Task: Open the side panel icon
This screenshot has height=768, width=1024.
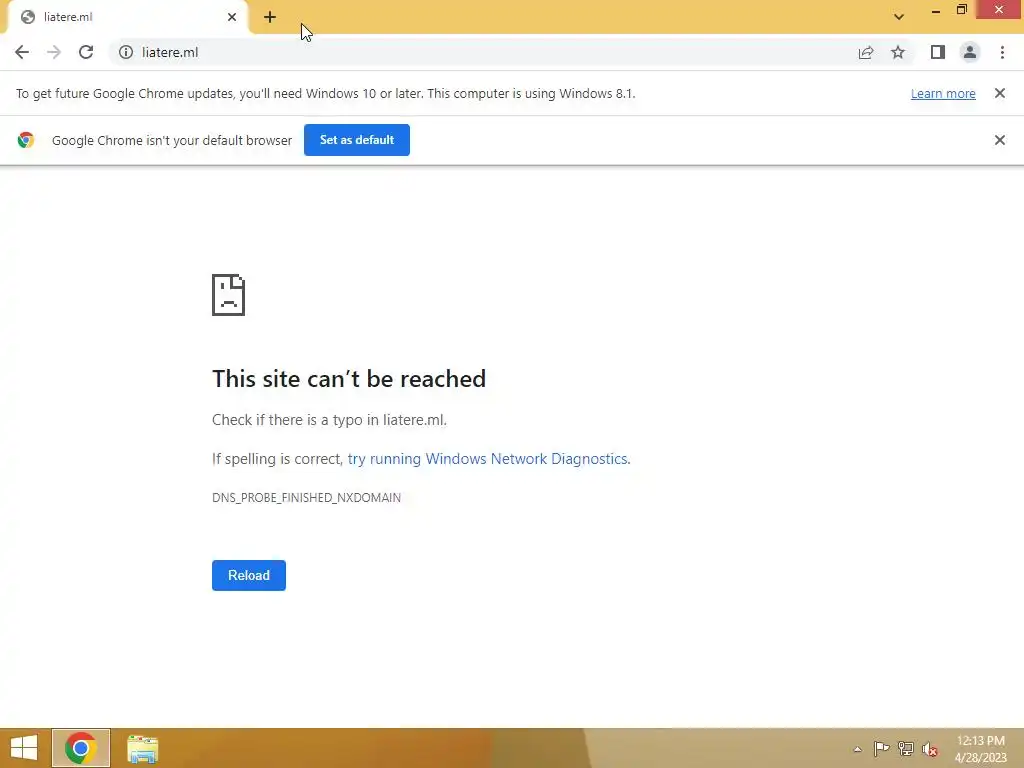Action: pyautogui.click(x=938, y=52)
